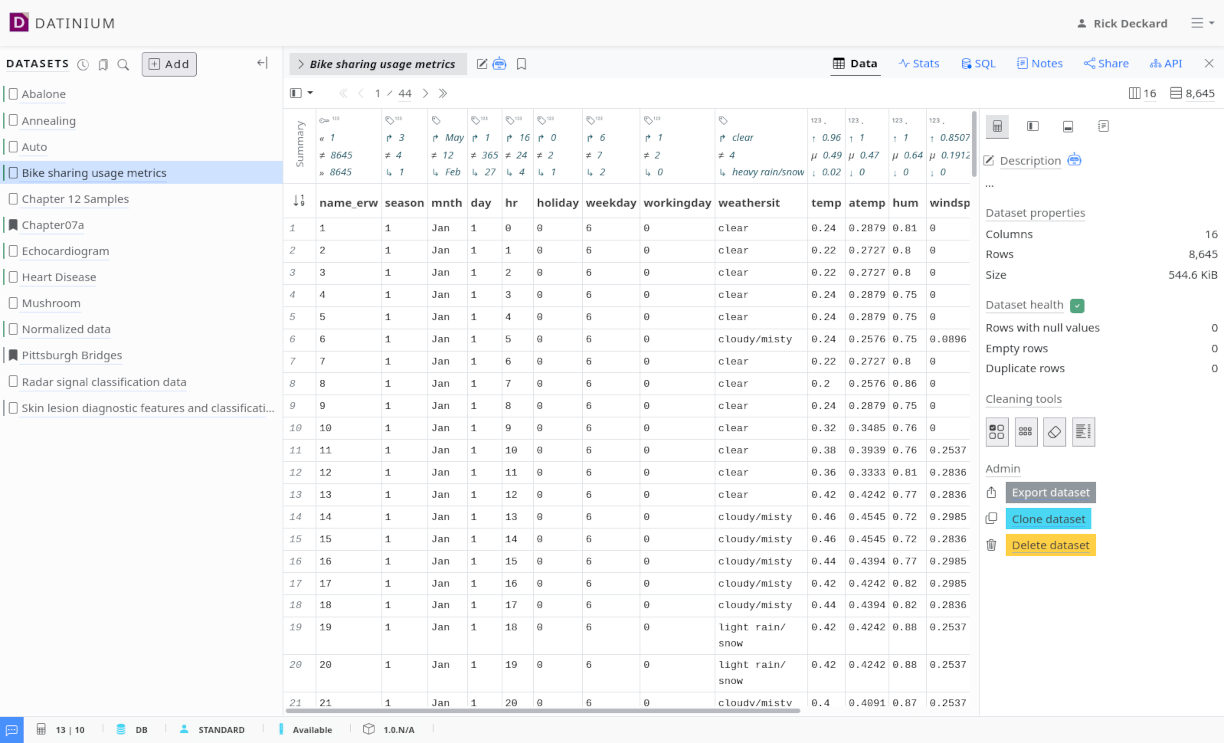
Task: Click the dataset search magnifier icon
Action: click(x=123, y=64)
